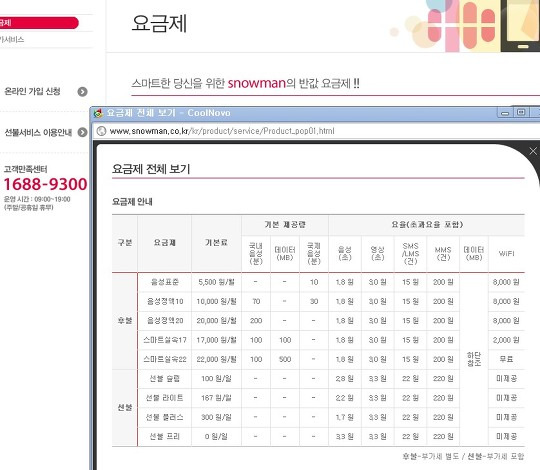
Task: Click the 선불 슬림 plan name cell
Action: click(165, 378)
